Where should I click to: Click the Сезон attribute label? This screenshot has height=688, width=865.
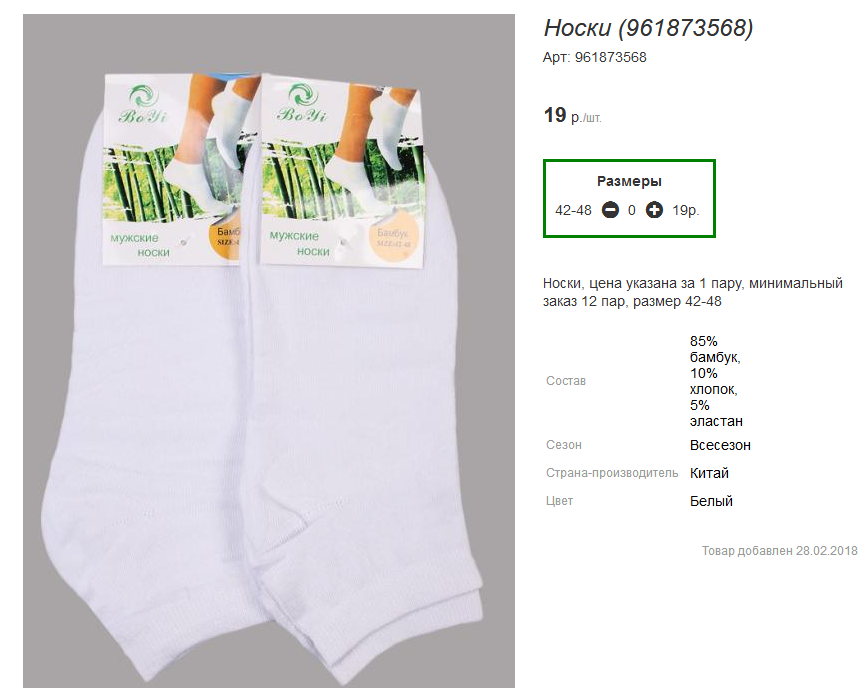pyautogui.click(x=564, y=445)
